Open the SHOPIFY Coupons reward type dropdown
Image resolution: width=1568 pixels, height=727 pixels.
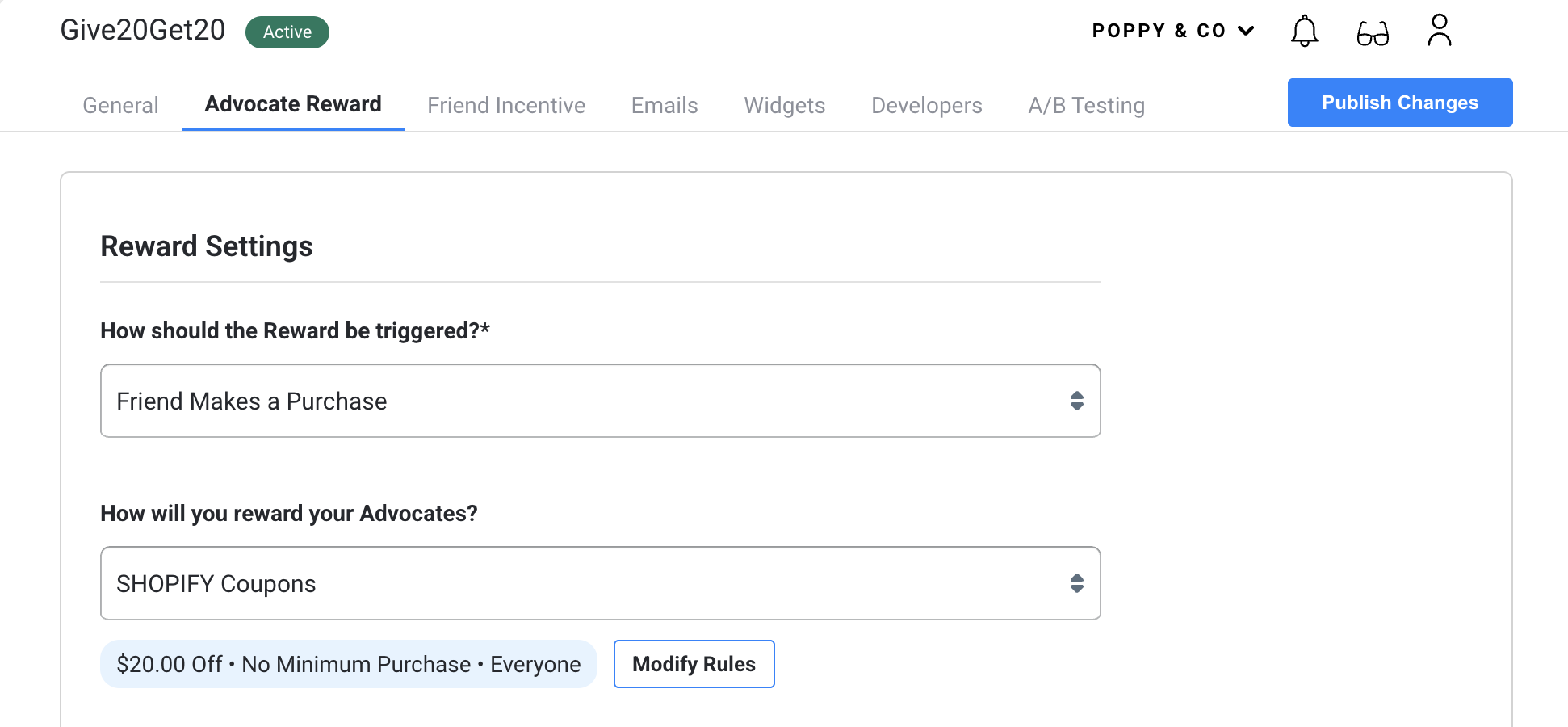coord(601,583)
